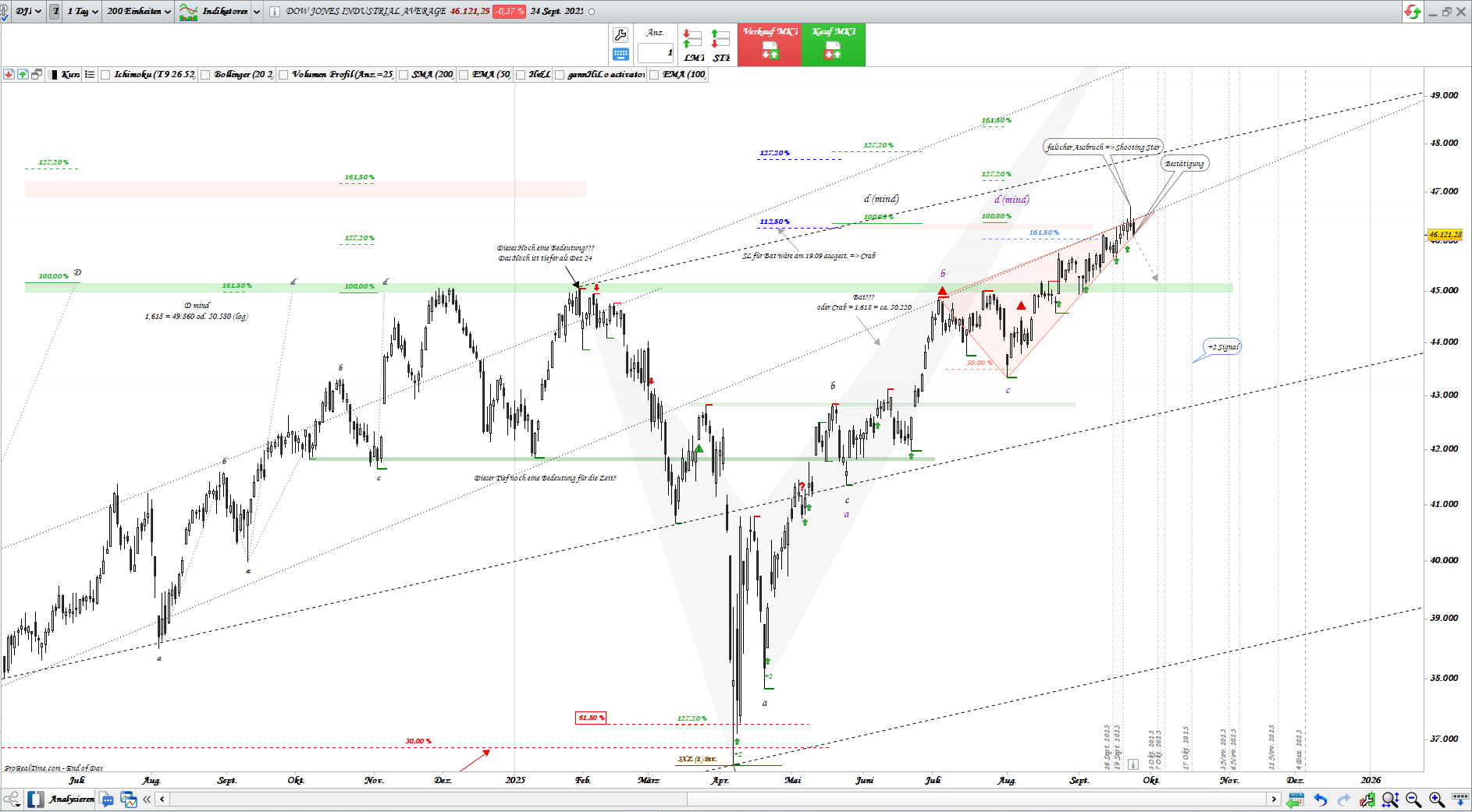1472x812 pixels.
Task: Open the DJI symbol dropdown
Action: tap(28, 11)
